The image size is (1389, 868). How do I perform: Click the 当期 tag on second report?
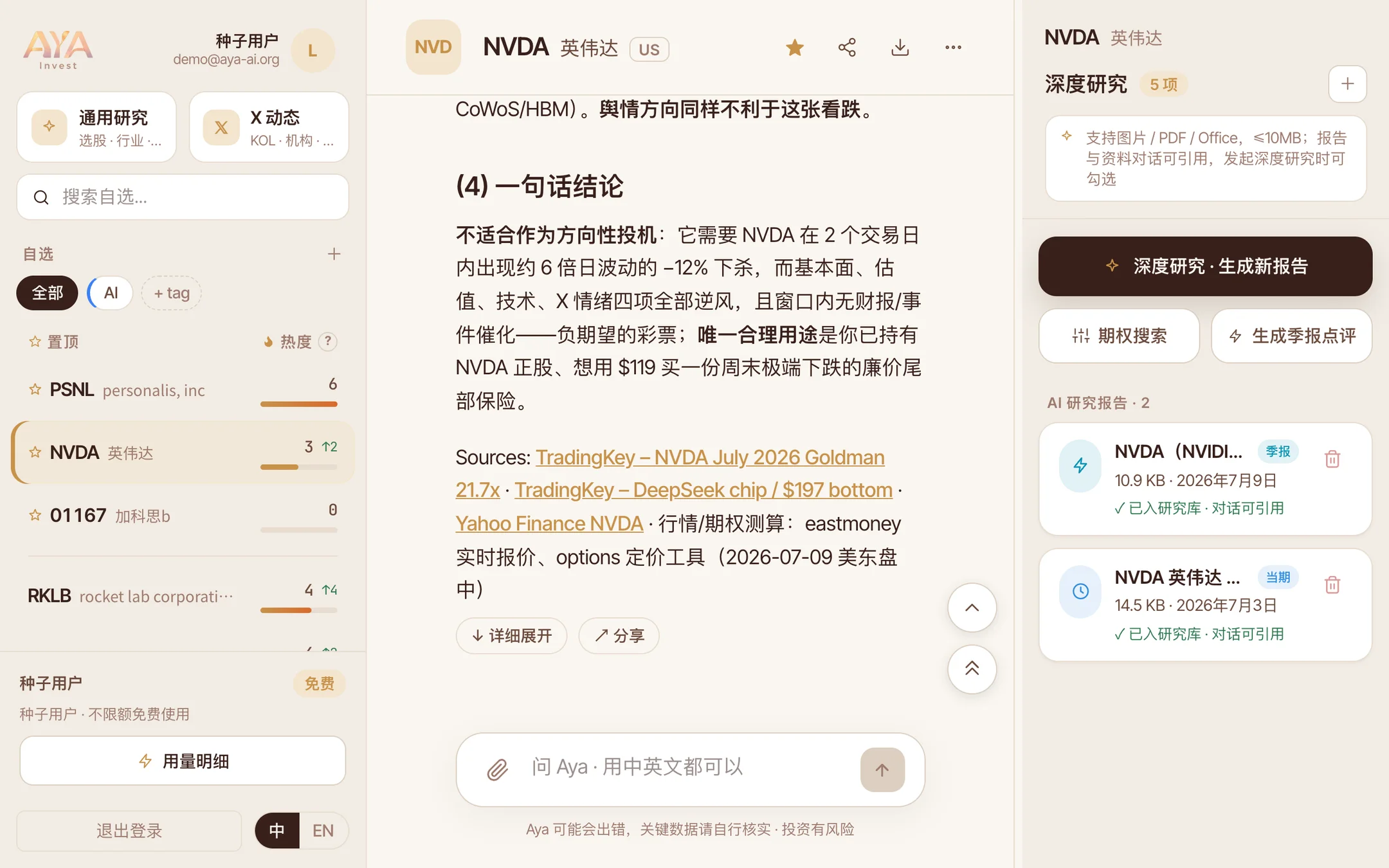click(x=1278, y=577)
